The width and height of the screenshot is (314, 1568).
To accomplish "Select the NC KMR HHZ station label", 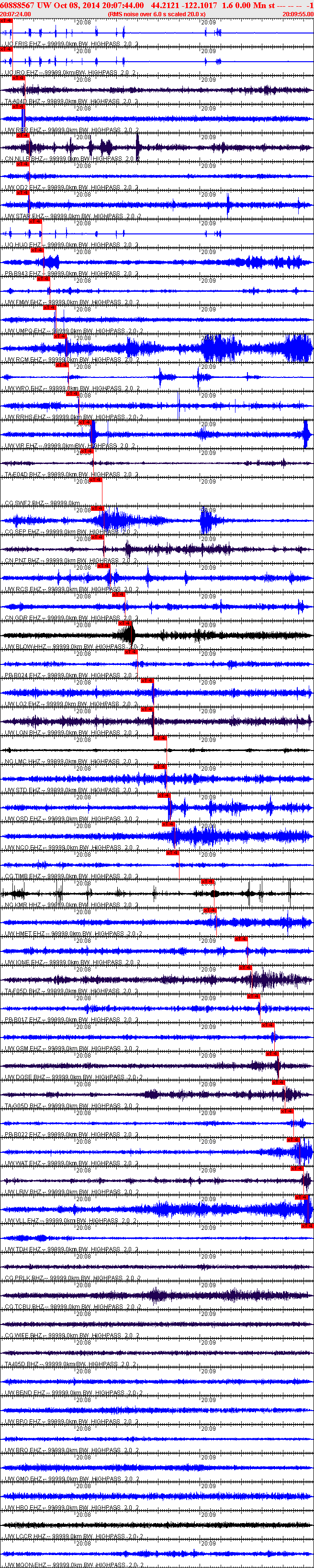I will [71, 905].
